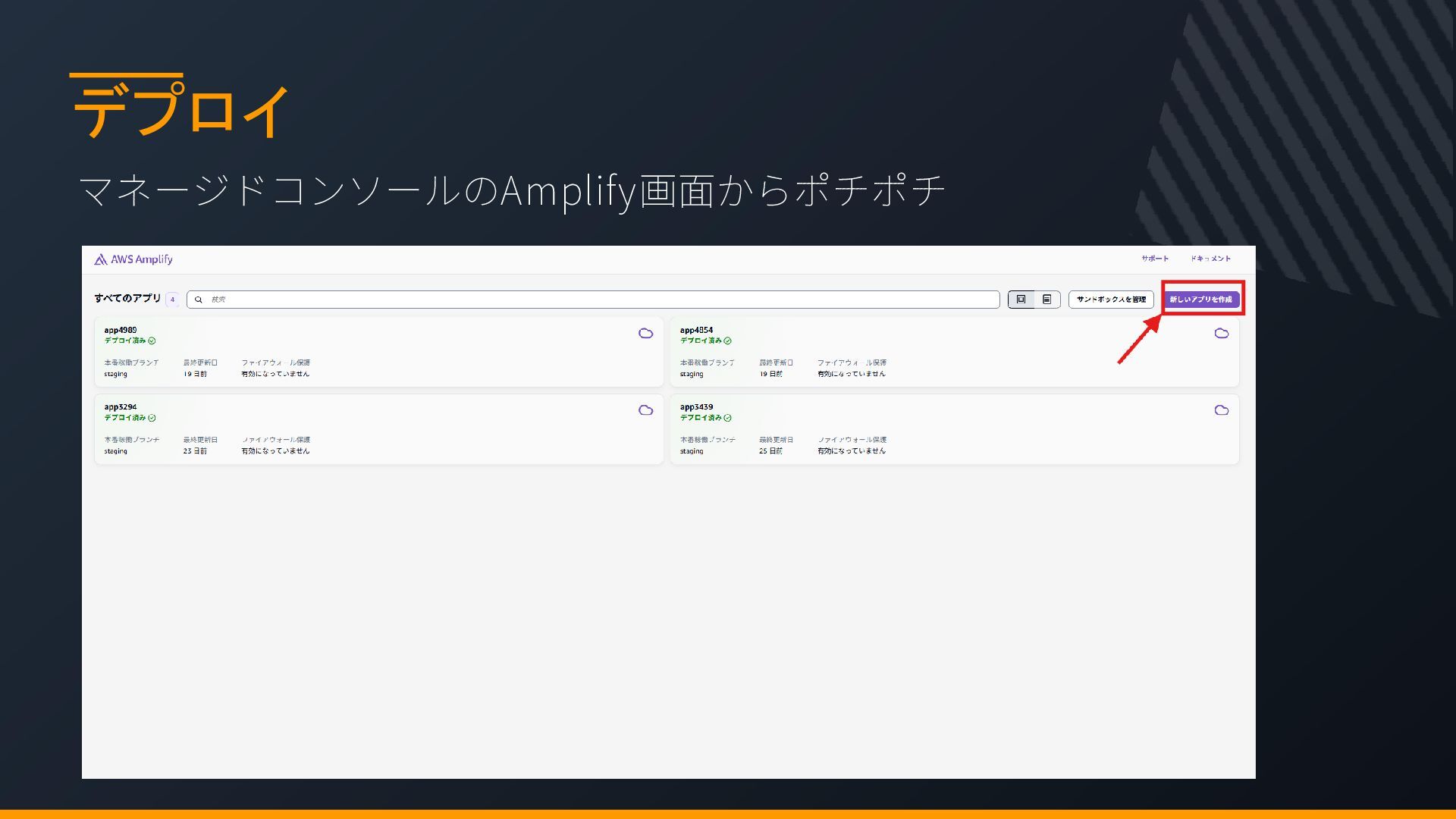Click デプロイ済み status on app3294
The width and height of the screenshot is (1456, 819).
130,418
